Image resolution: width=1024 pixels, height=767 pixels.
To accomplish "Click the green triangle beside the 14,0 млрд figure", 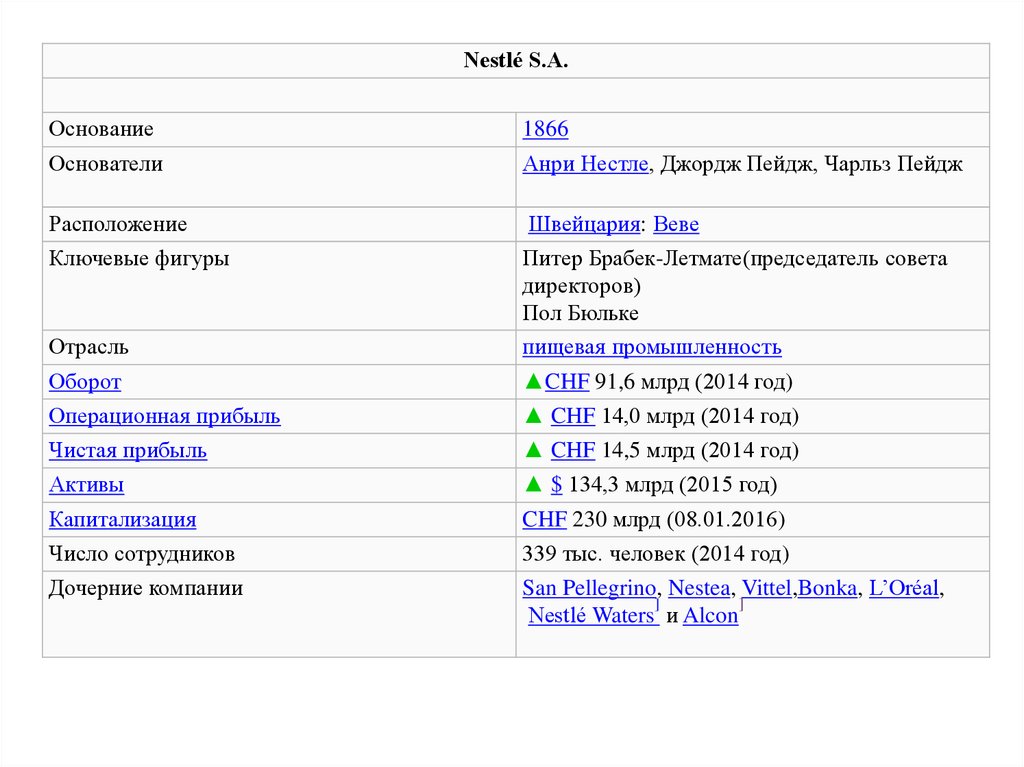I will (532, 417).
